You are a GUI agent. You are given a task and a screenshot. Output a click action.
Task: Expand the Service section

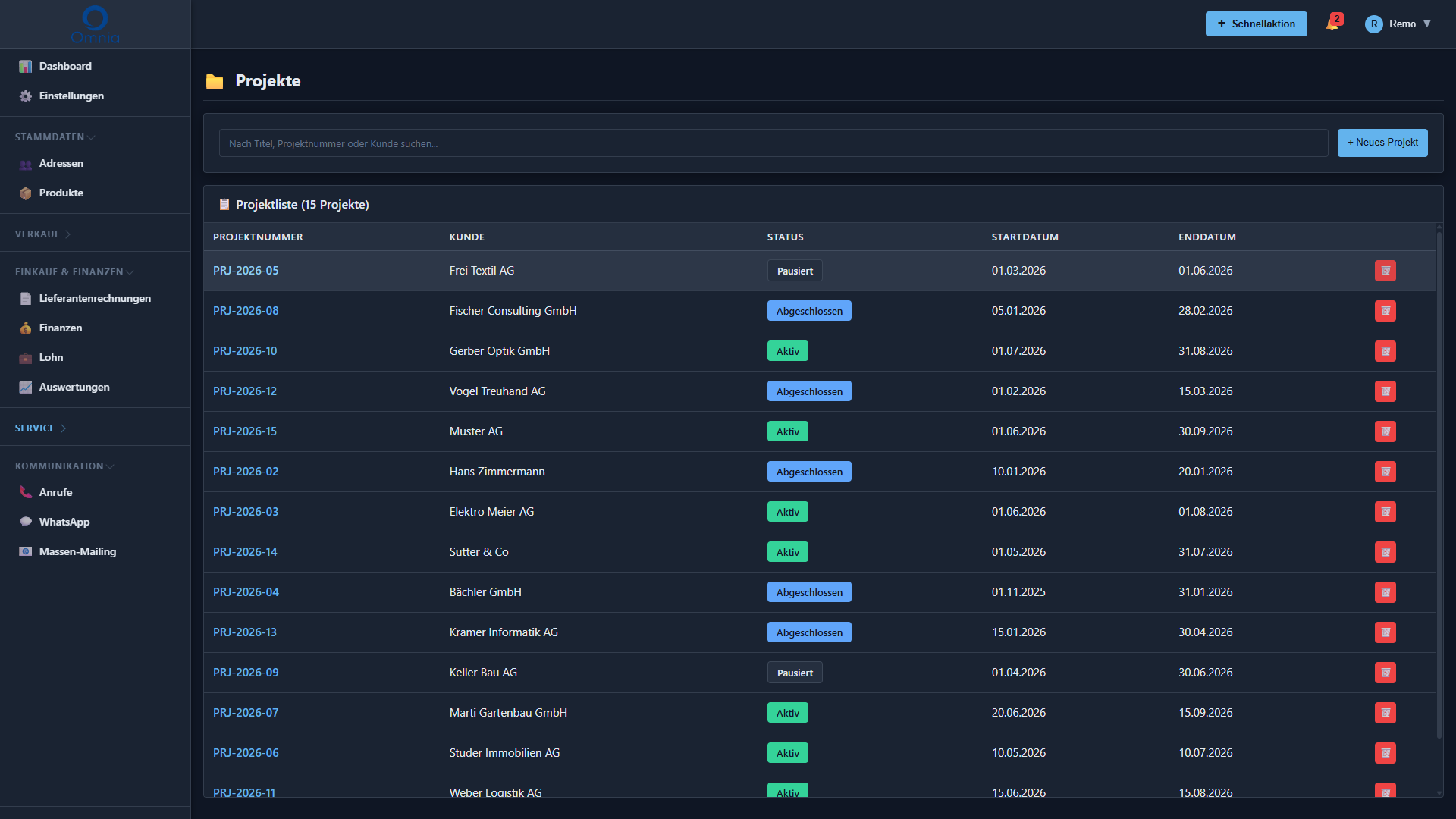coord(40,428)
